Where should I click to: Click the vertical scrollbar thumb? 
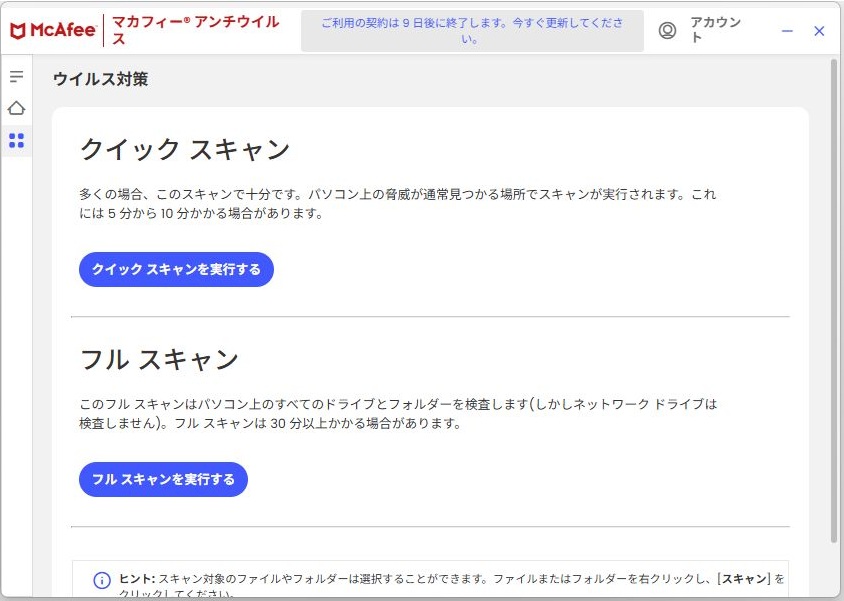pos(834,300)
